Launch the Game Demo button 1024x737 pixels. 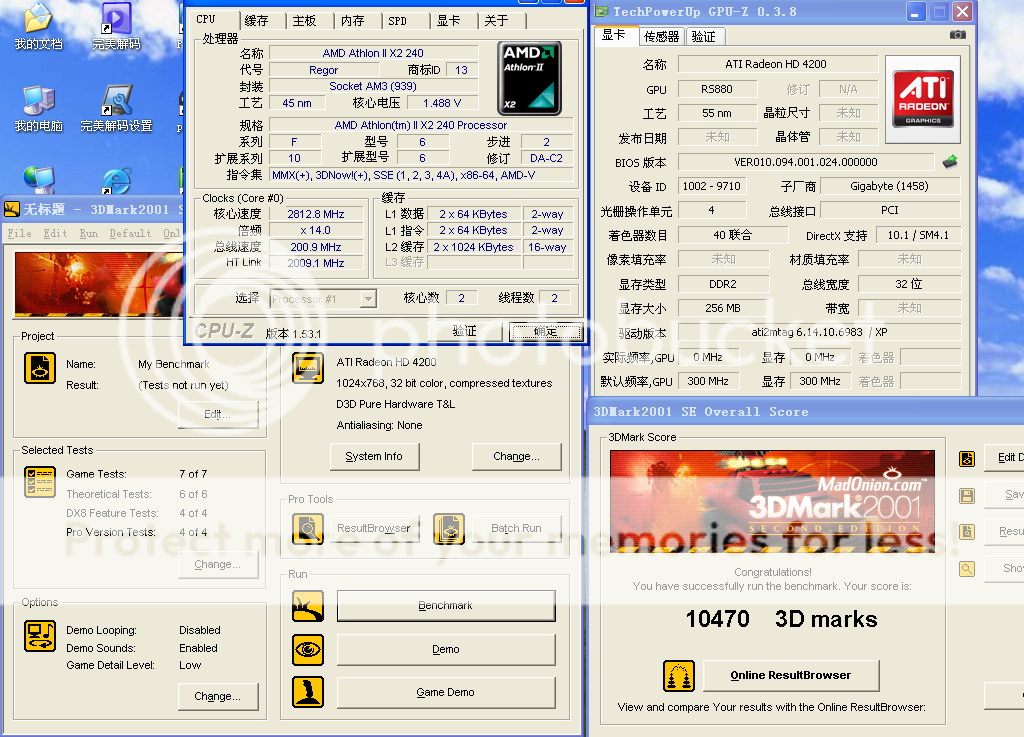(x=446, y=692)
